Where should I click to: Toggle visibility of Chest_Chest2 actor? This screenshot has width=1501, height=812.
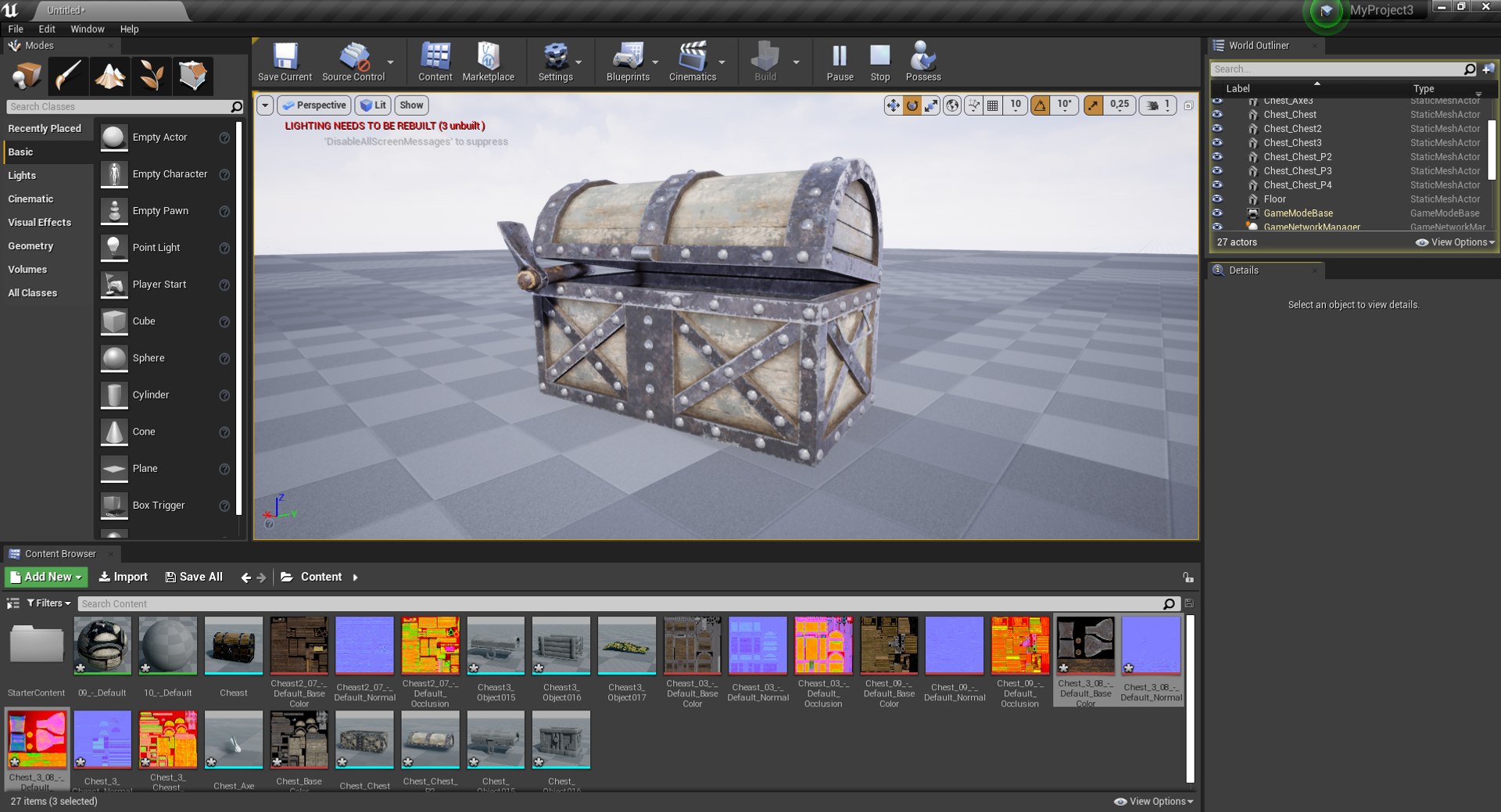[x=1217, y=128]
